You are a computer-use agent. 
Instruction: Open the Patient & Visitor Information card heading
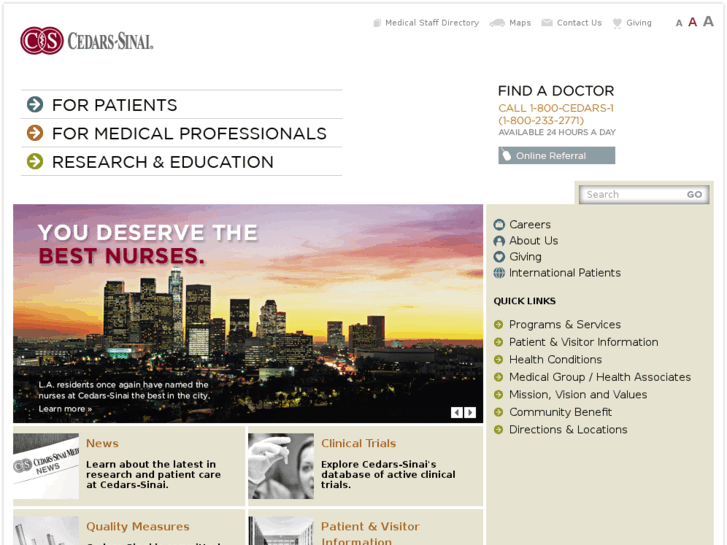point(370,533)
